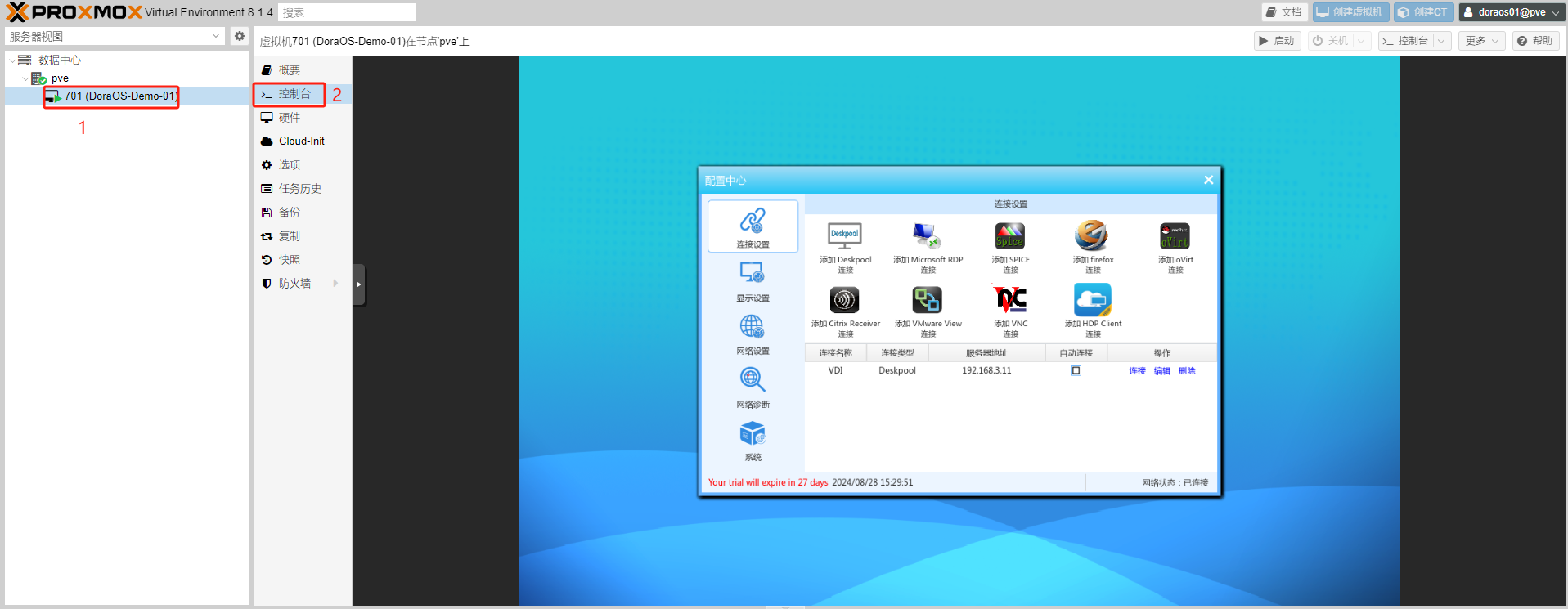Expand the side panel collapse handle
The height and width of the screenshot is (609, 1568).
point(358,284)
